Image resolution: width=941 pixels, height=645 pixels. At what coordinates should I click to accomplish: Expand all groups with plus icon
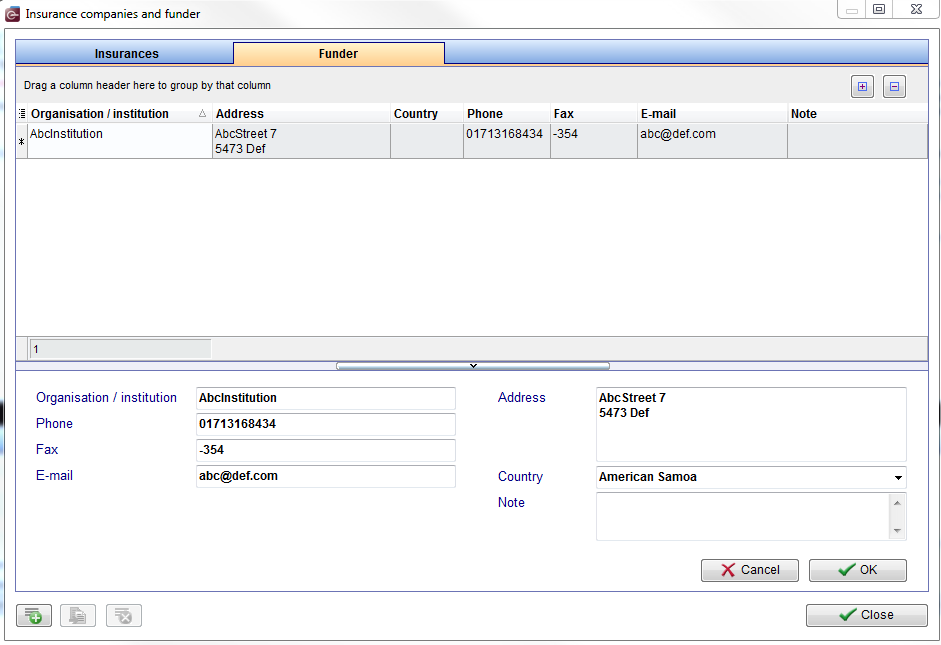[862, 86]
